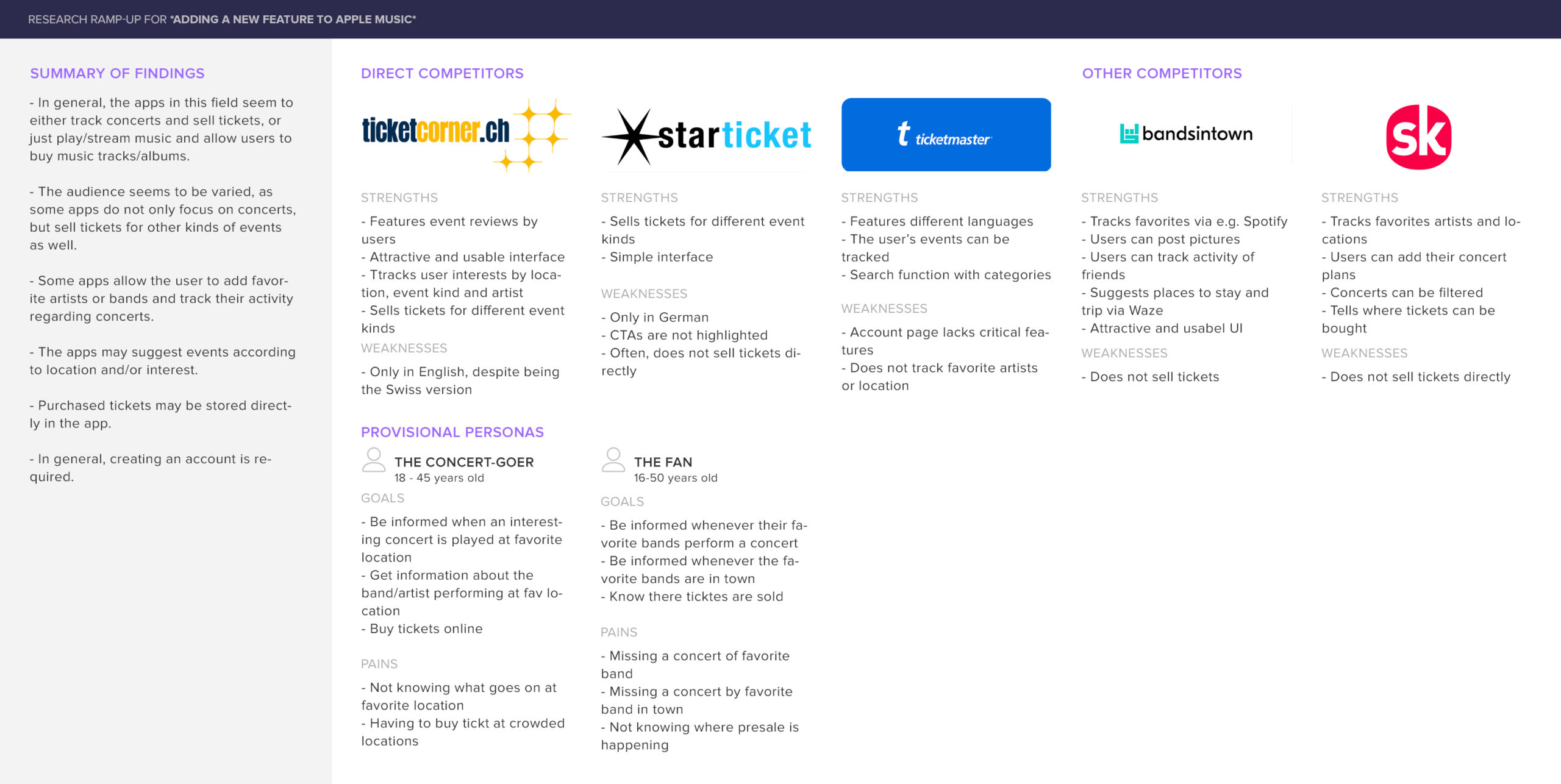Image resolution: width=1561 pixels, height=784 pixels.
Task: Click the 'Only in German' weakness
Action: coord(655,318)
